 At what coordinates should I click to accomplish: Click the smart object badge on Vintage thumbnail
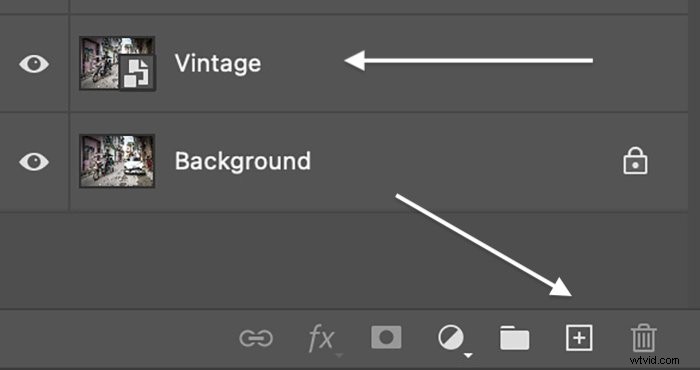[137, 72]
